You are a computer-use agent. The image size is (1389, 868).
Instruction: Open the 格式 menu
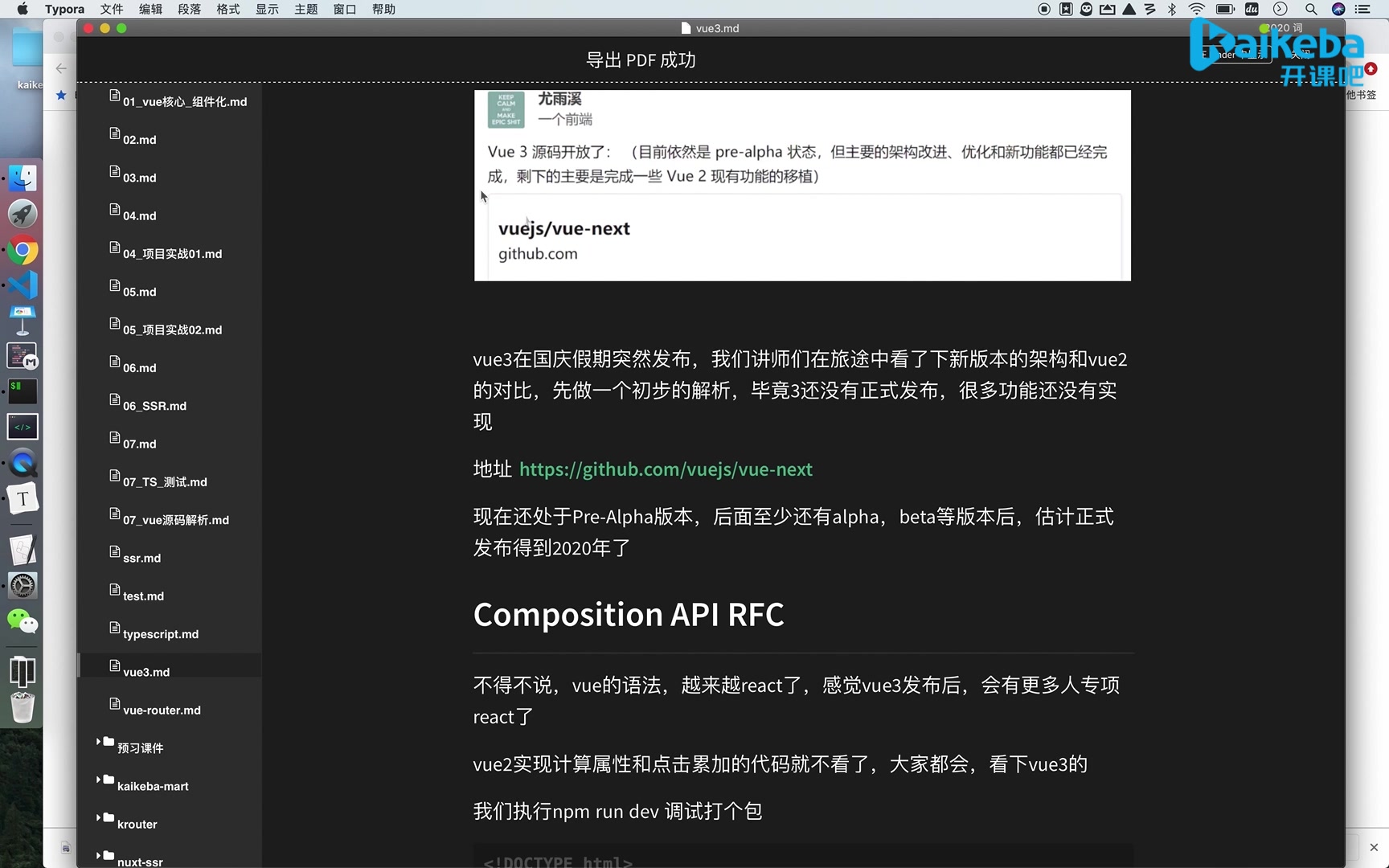coord(228,9)
